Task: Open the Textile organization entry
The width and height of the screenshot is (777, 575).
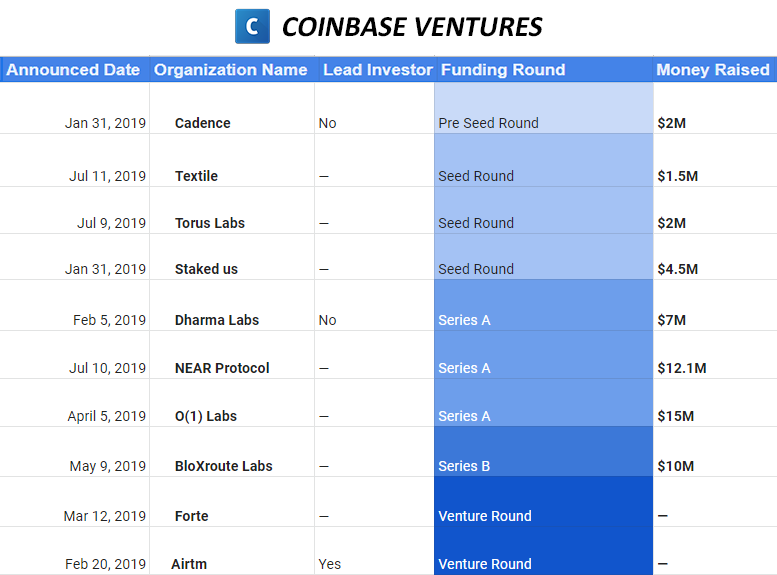Action: 196,176
